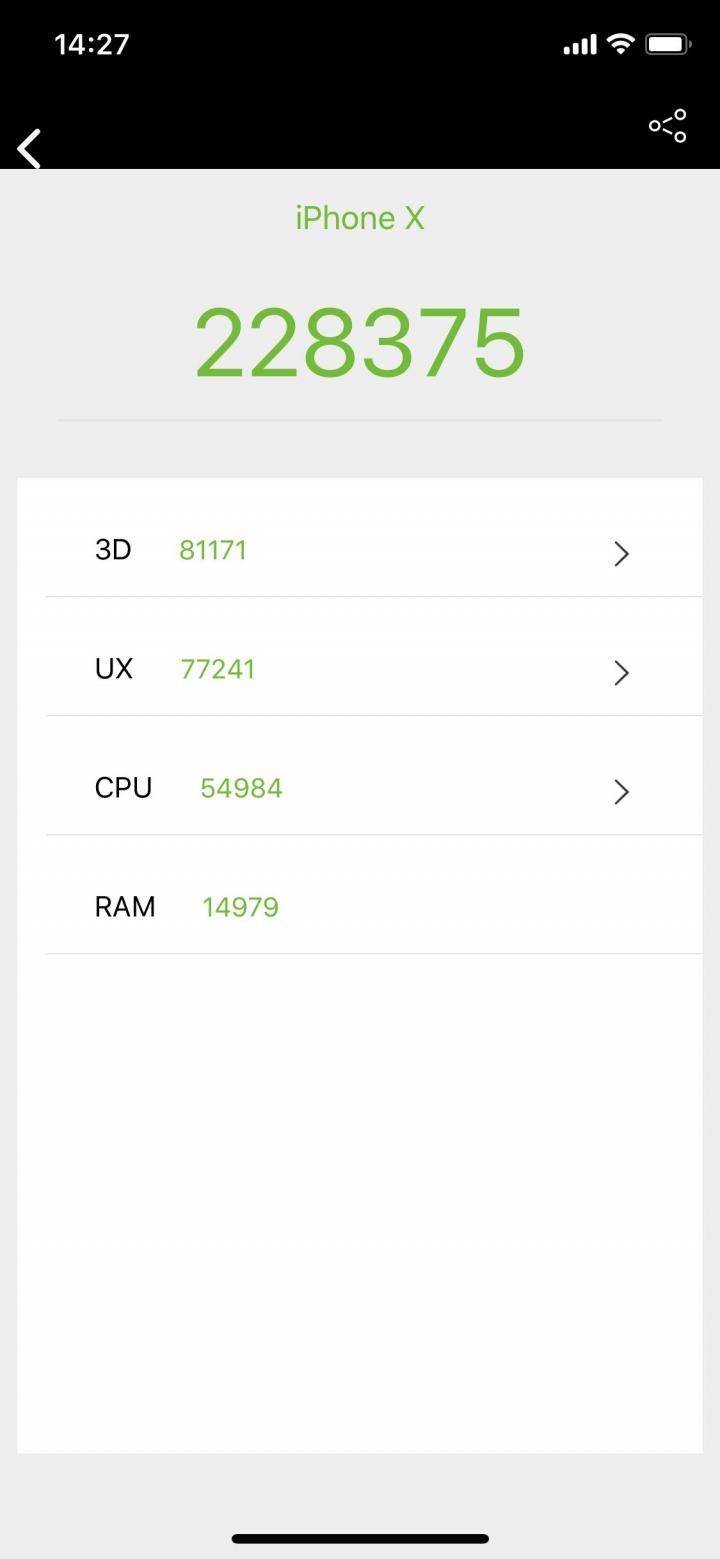Expand the 3D score chevron
720x1559 pixels.
[621, 553]
